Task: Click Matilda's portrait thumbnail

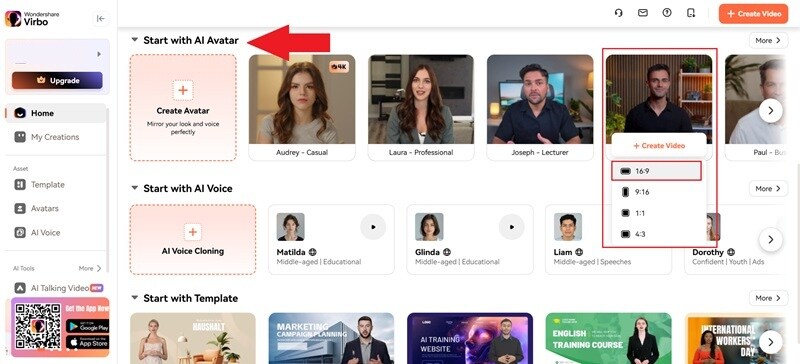Action: [x=290, y=227]
